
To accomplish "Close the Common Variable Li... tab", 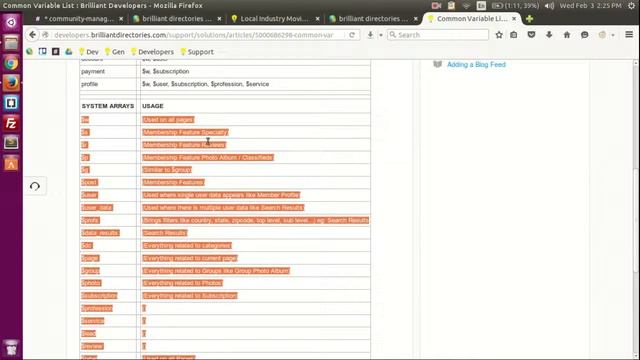I will tap(514, 19).
